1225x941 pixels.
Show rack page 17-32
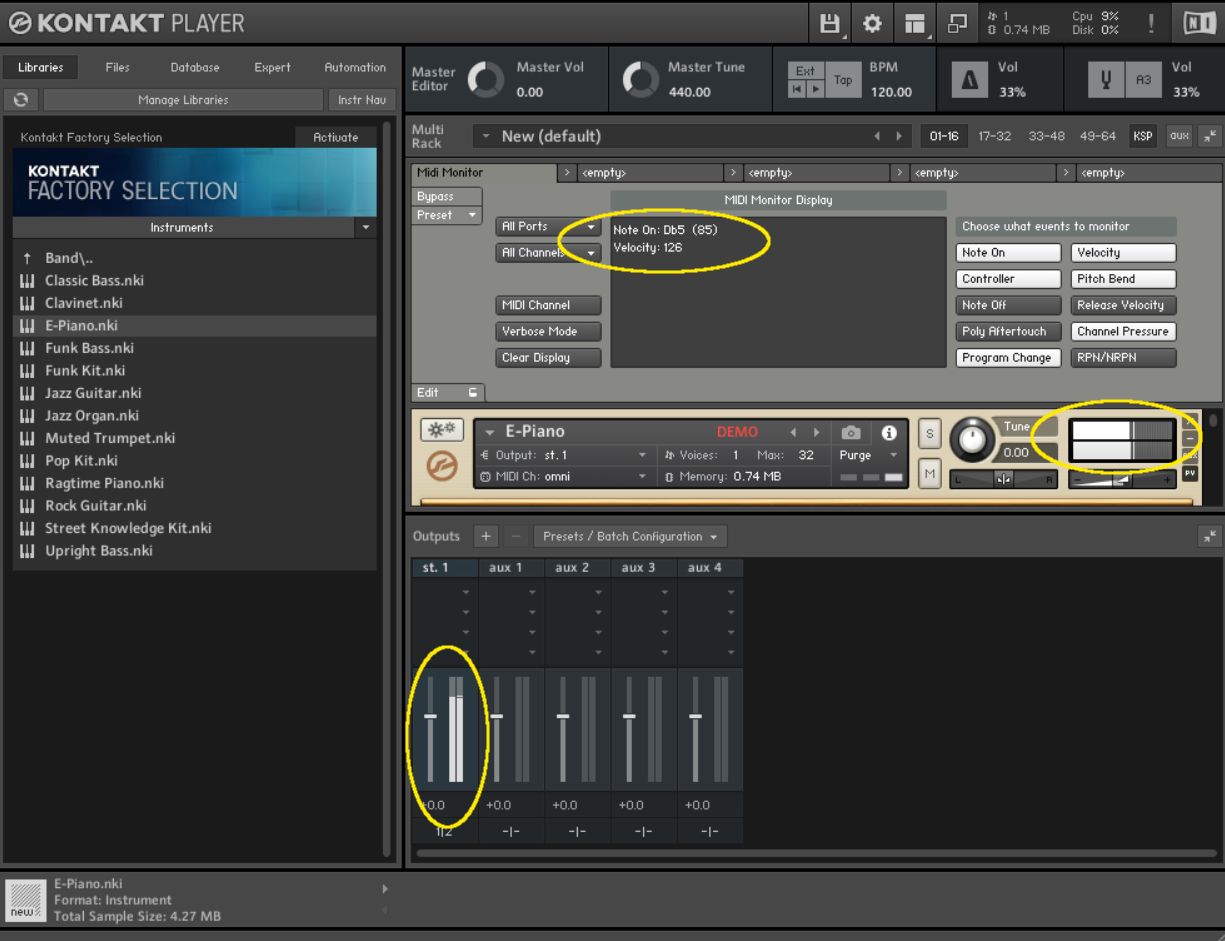tap(997, 136)
